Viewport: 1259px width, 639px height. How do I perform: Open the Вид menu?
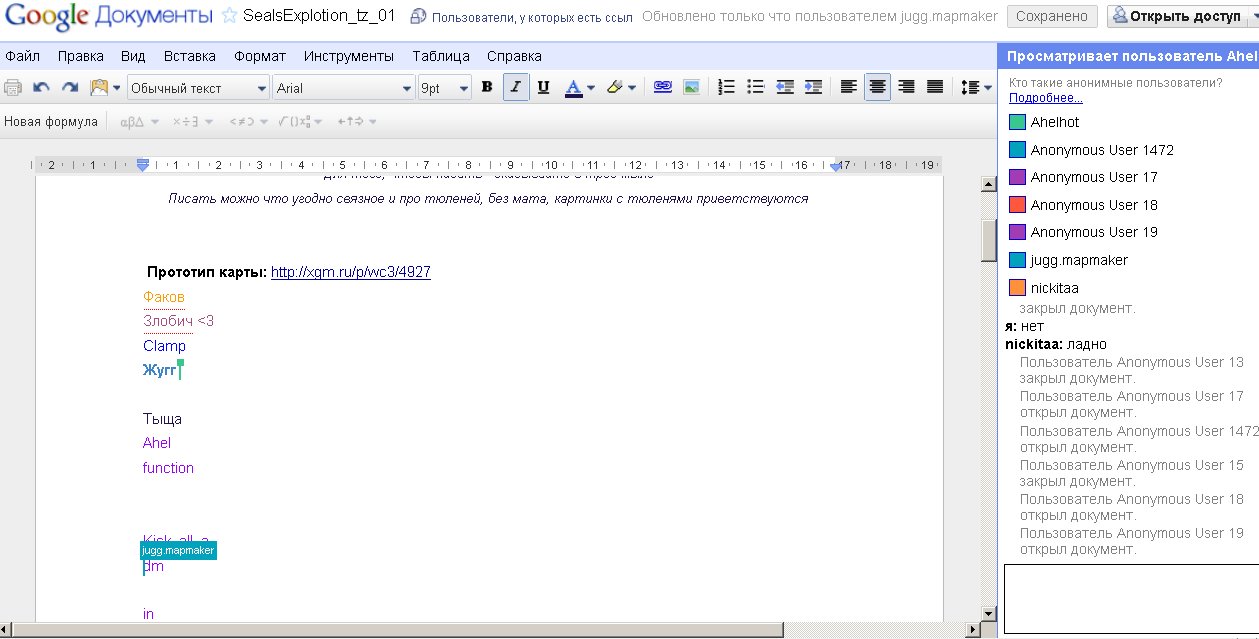click(133, 56)
